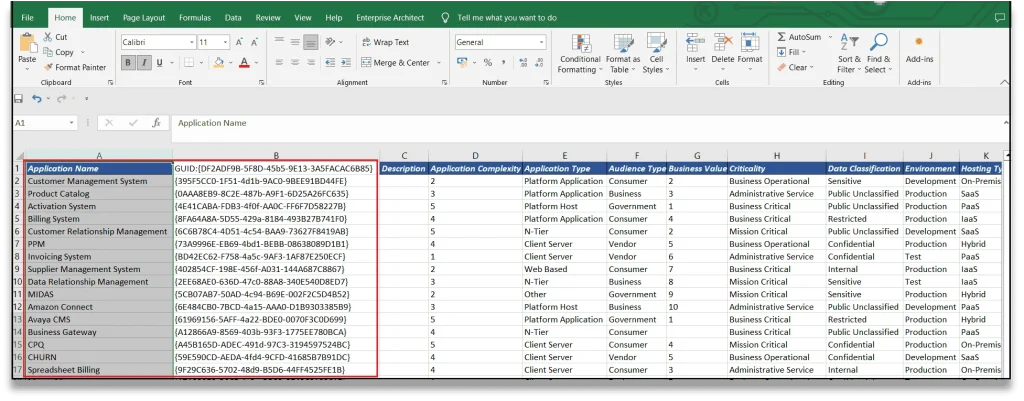
Task: Decrease font size with the smaller A
Action: (x=253, y=42)
